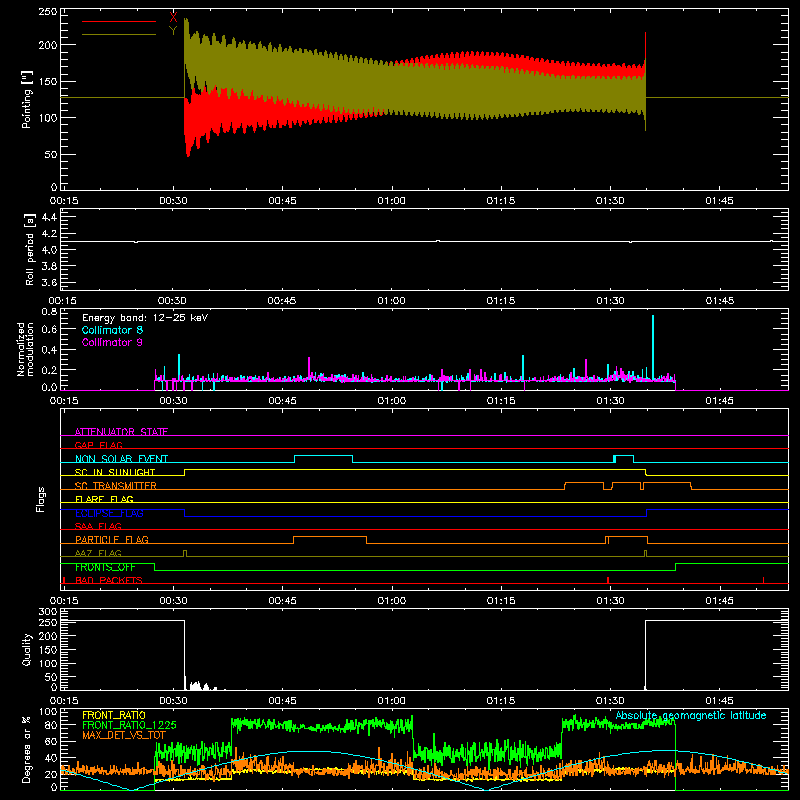Select the FLARE_FLAG label
Image resolution: width=800 pixels, height=800 pixels.
point(104,499)
